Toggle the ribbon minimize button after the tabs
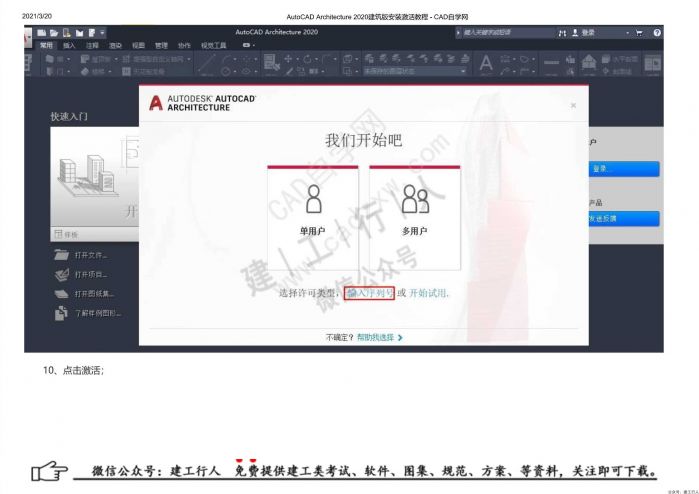This screenshot has height=494, width=699. tap(248, 45)
